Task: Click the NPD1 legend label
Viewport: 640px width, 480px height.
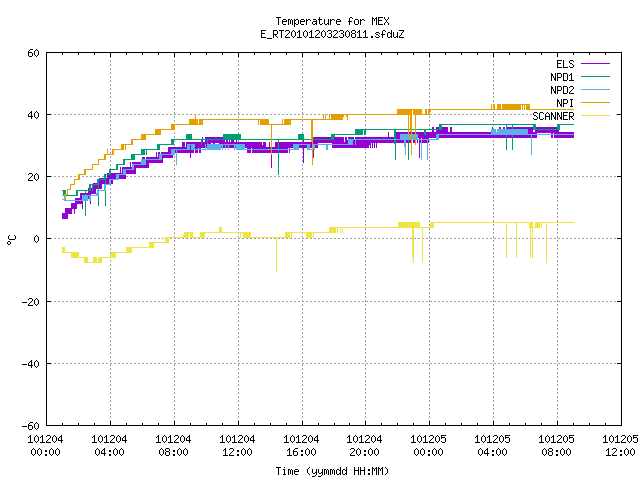Action: [562, 77]
